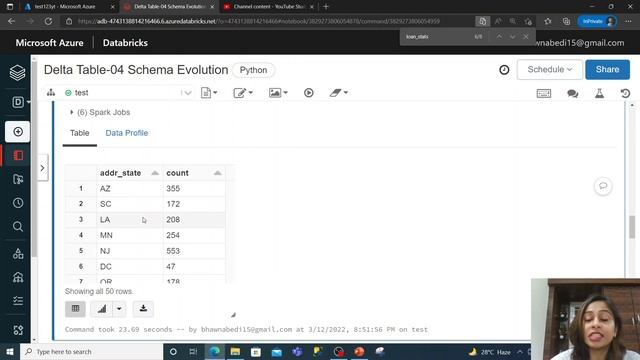
Task: Select the table view icon button
Action: click(75, 309)
